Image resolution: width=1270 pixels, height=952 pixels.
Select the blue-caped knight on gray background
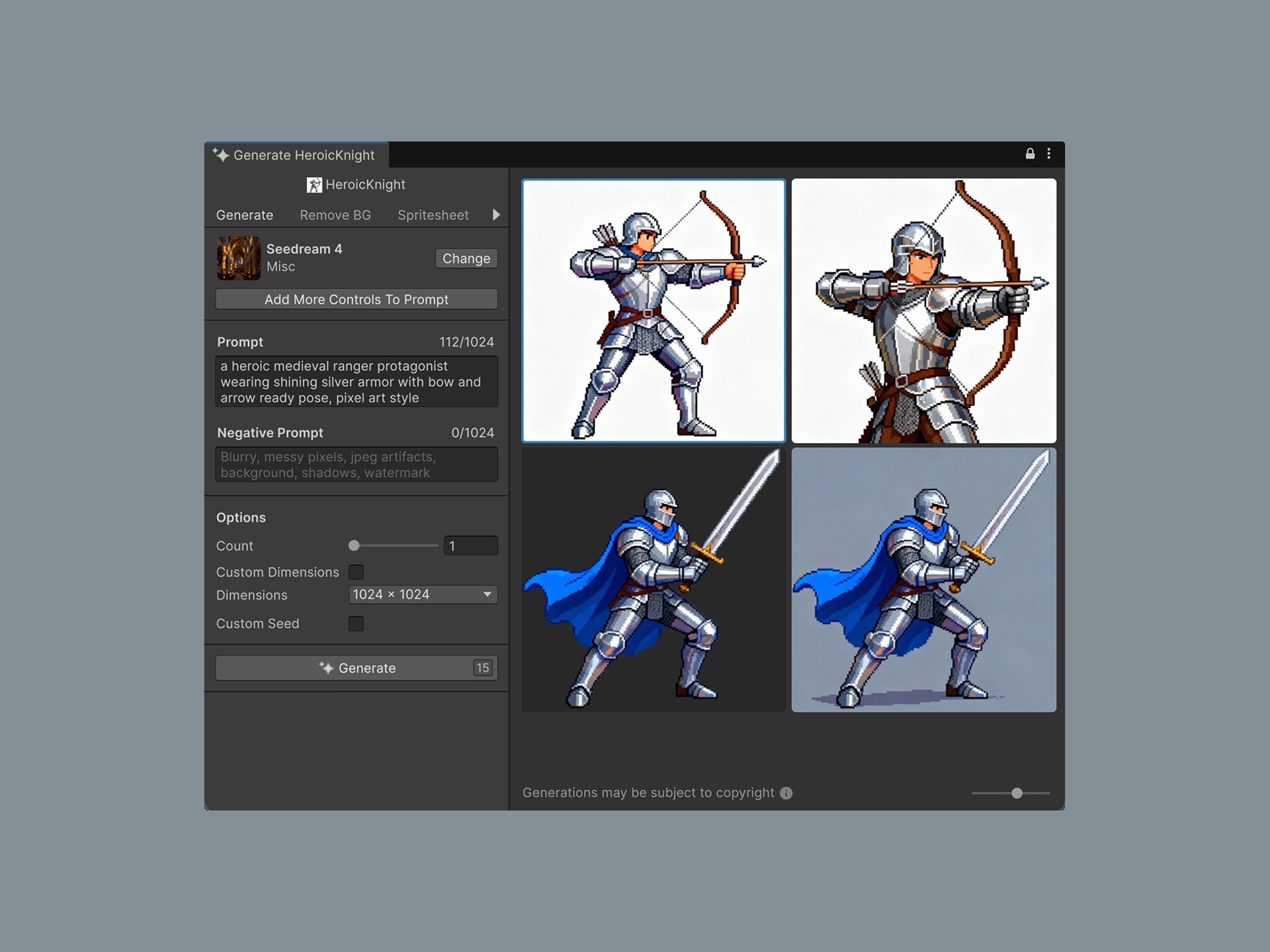click(x=923, y=580)
